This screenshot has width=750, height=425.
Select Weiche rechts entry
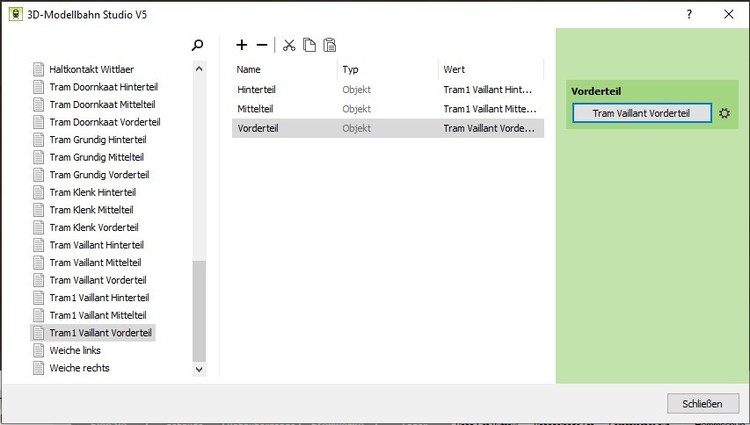click(79, 368)
